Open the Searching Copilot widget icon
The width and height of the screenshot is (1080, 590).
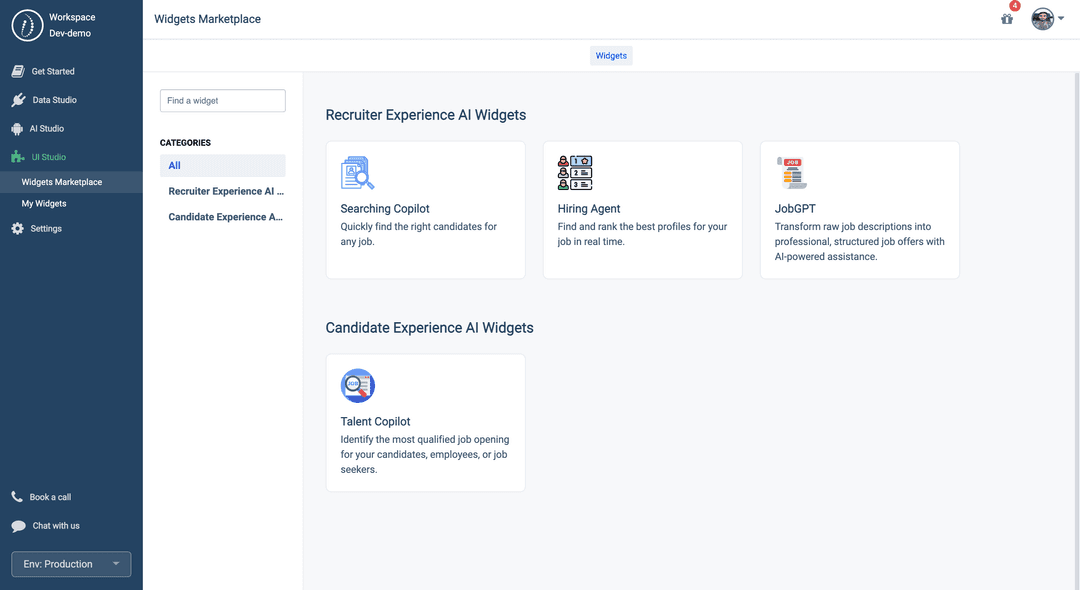tap(358, 172)
